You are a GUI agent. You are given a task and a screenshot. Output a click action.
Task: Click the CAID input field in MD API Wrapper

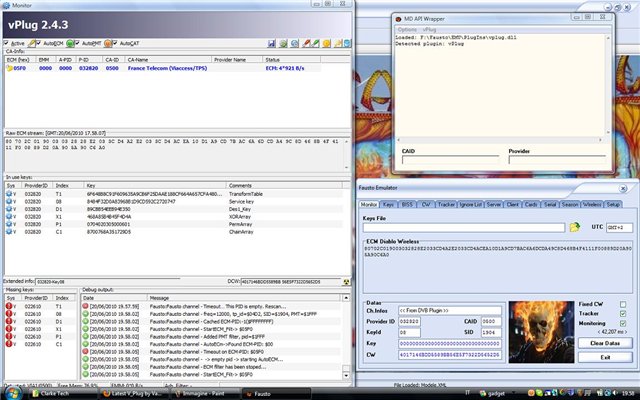point(450,160)
